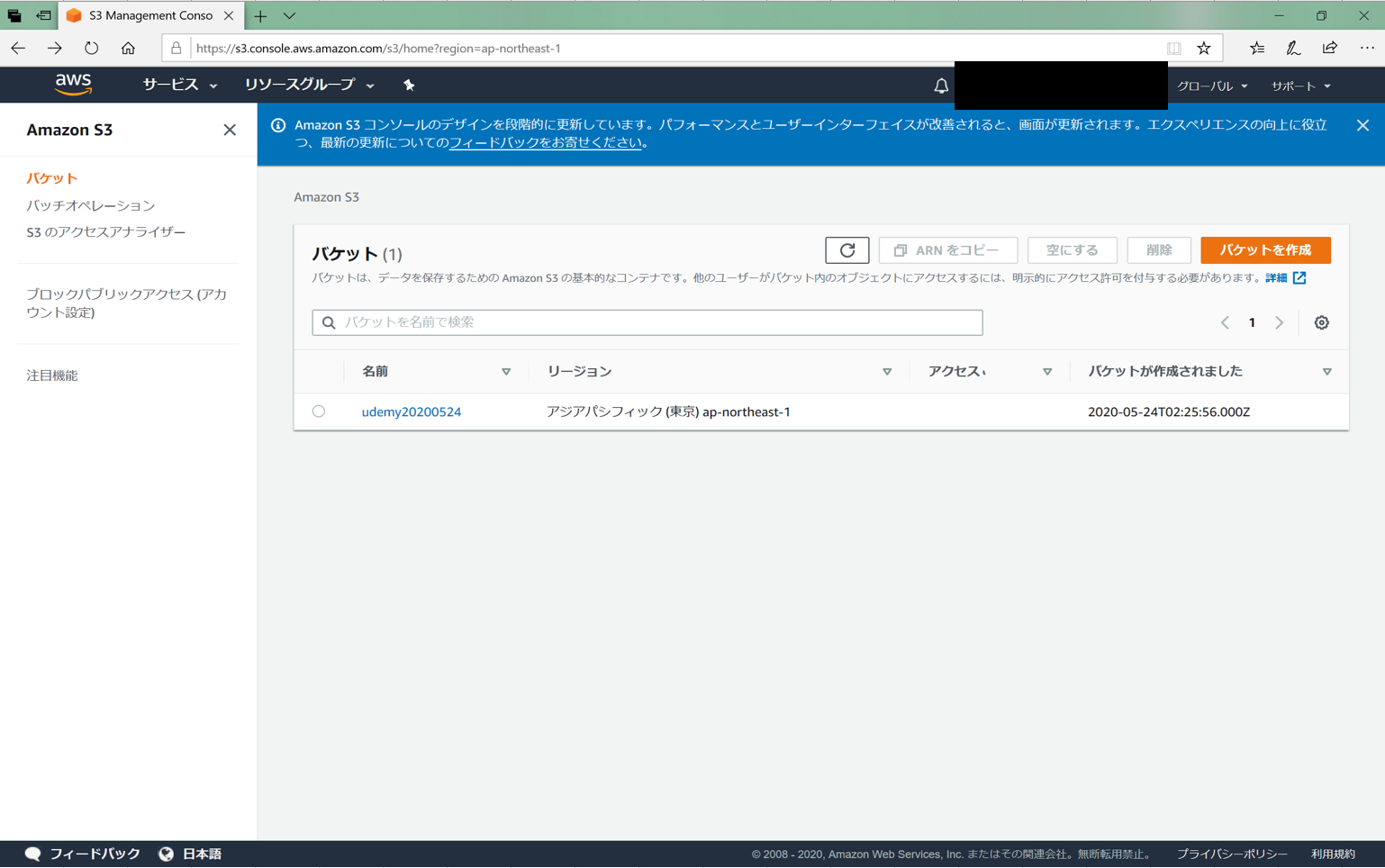1385x868 pixels.
Task: Open 利用規約 footer link
Action: click(1333, 854)
